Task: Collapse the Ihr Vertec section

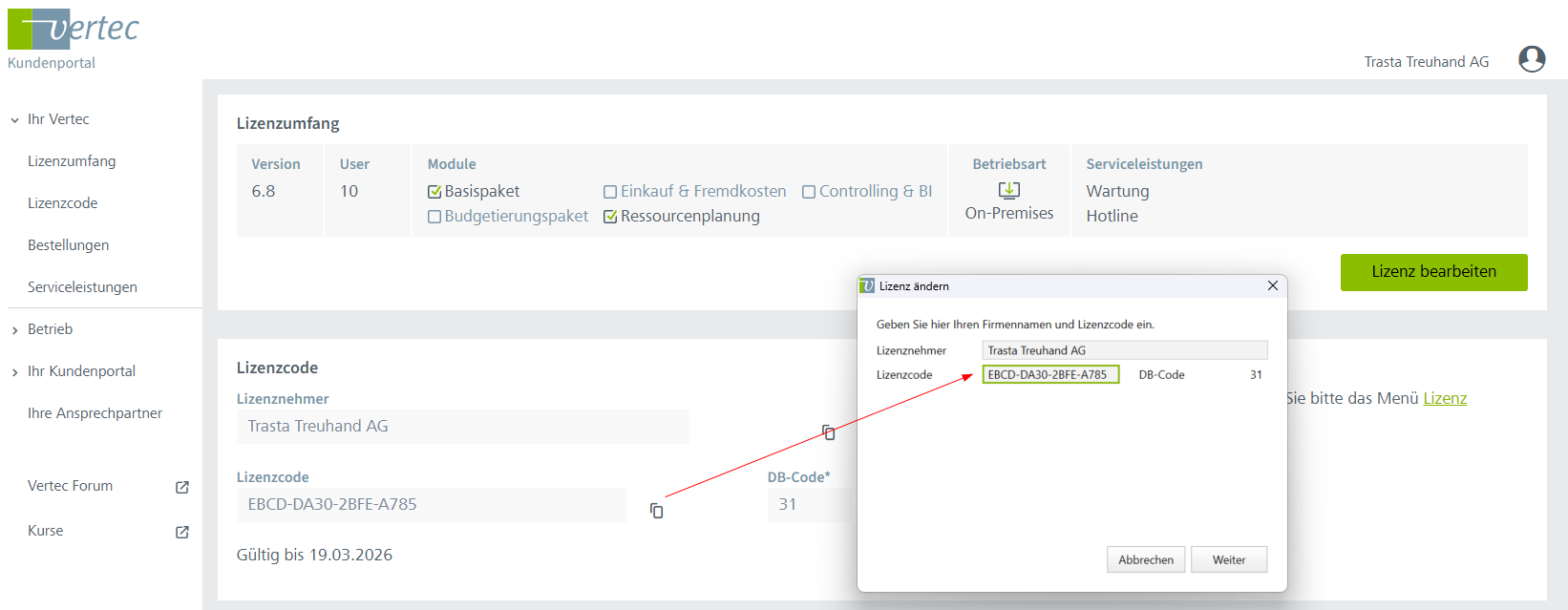Action: [15, 120]
